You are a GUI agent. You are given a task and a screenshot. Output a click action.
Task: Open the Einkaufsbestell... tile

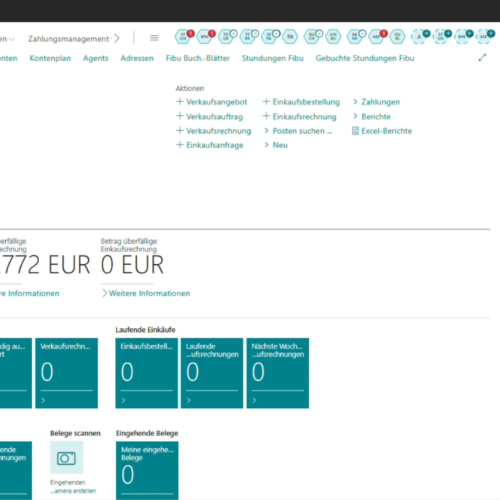click(x=147, y=373)
